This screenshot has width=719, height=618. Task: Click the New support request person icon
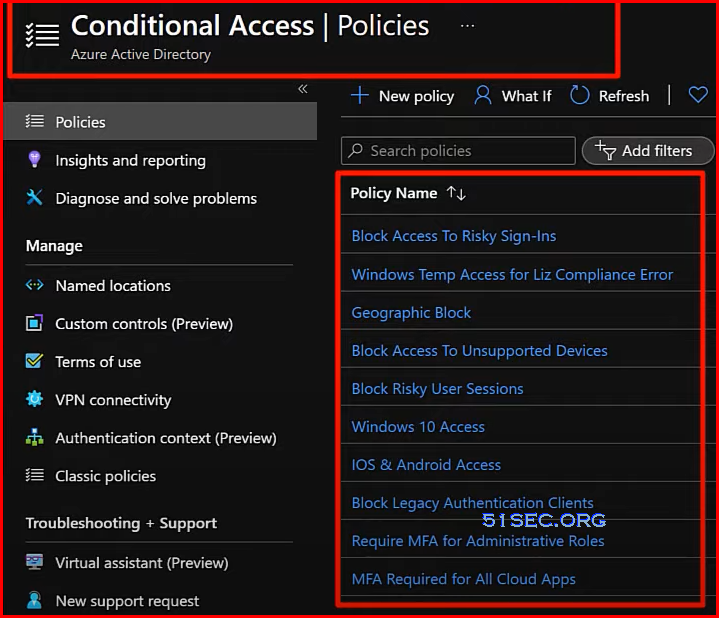[x=34, y=600]
